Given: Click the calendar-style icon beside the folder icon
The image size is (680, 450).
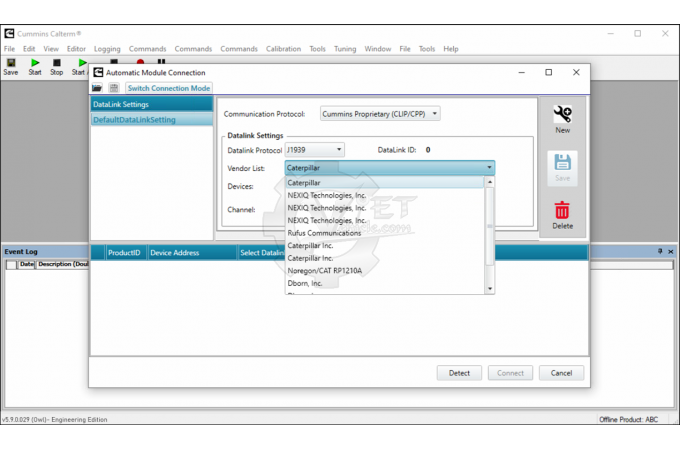Looking at the screenshot, I should [114, 88].
